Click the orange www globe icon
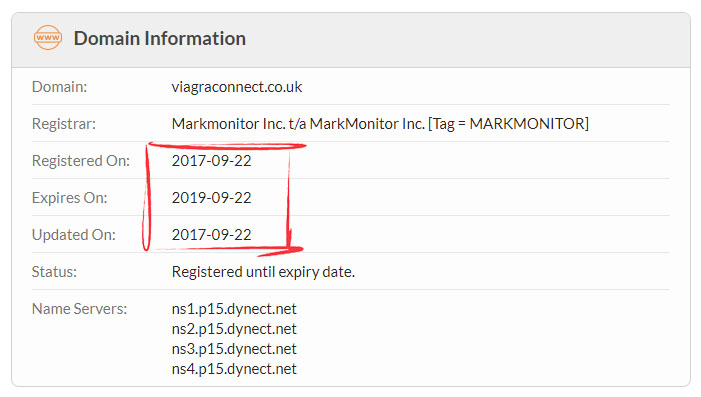Image resolution: width=701 pixels, height=397 pixels. coord(48,38)
